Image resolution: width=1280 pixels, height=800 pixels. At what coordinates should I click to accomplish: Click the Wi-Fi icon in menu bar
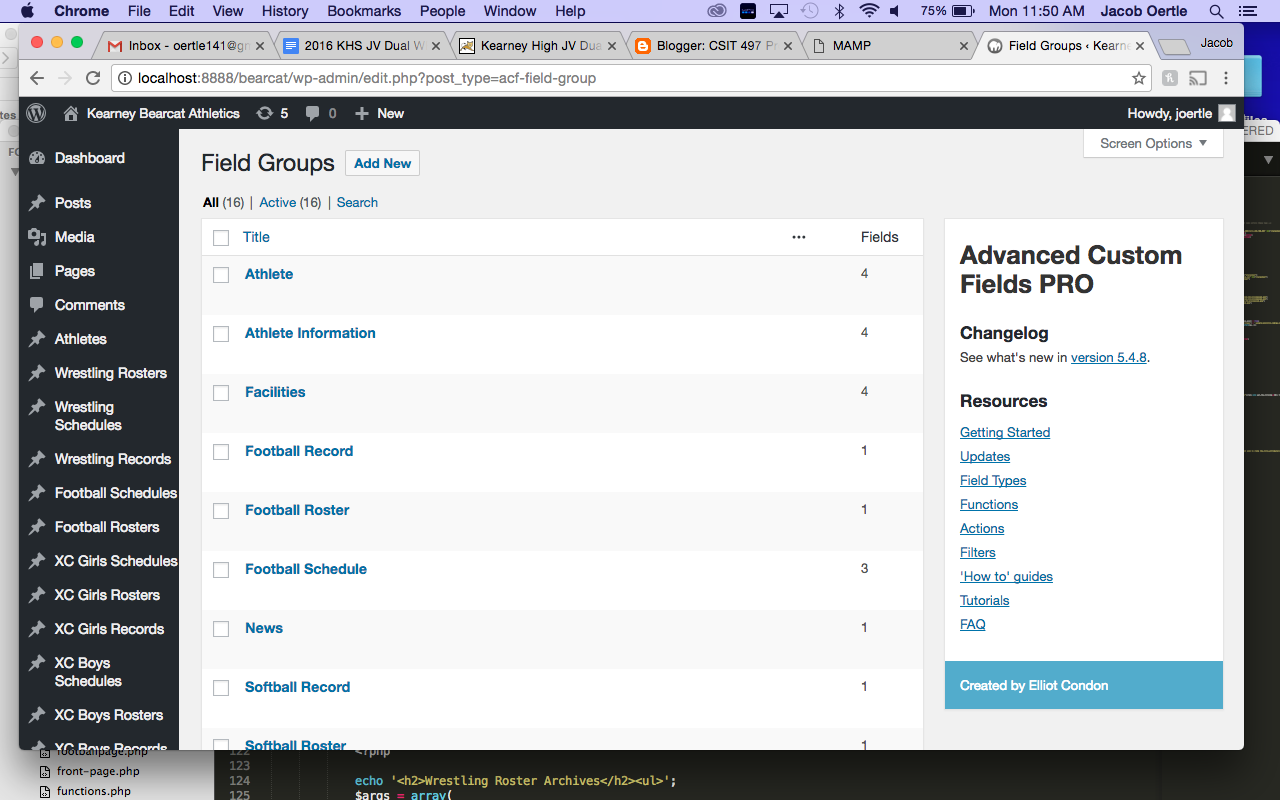point(869,11)
